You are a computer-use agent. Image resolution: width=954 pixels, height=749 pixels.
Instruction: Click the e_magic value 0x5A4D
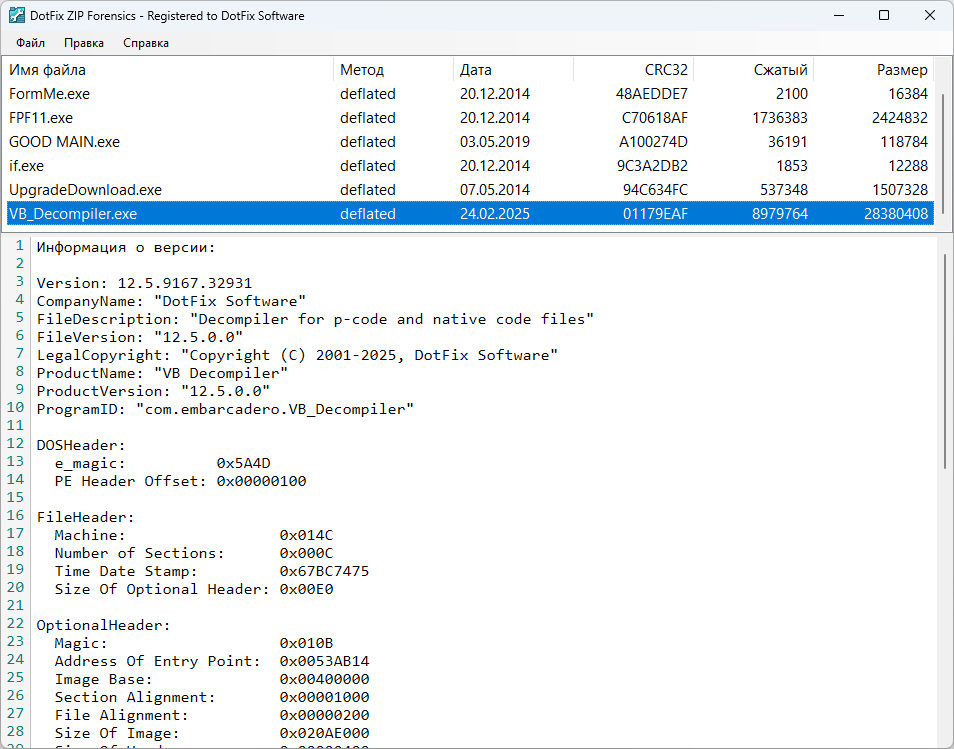point(243,463)
